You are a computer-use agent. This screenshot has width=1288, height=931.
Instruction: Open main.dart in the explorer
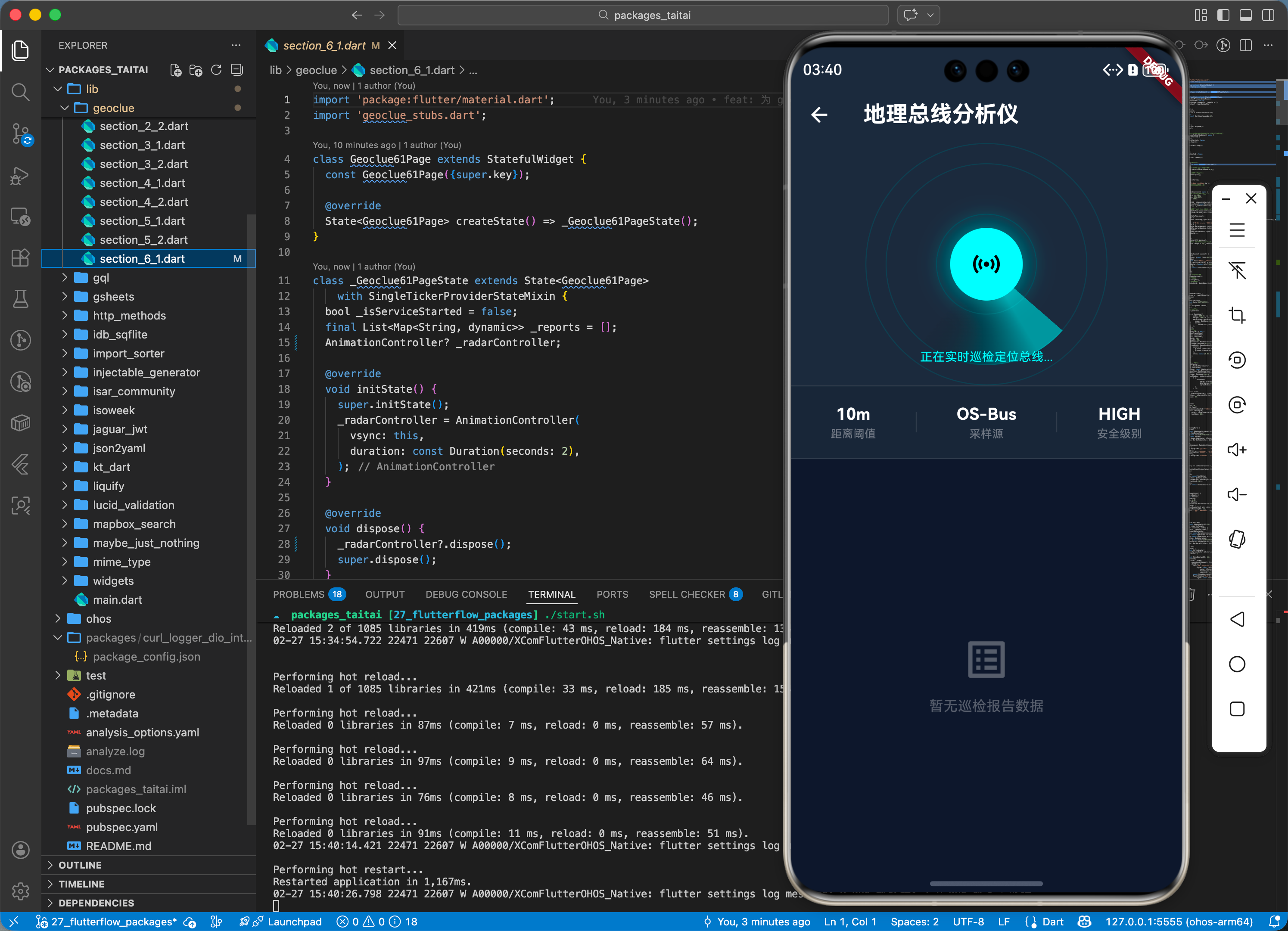tap(117, 599)
